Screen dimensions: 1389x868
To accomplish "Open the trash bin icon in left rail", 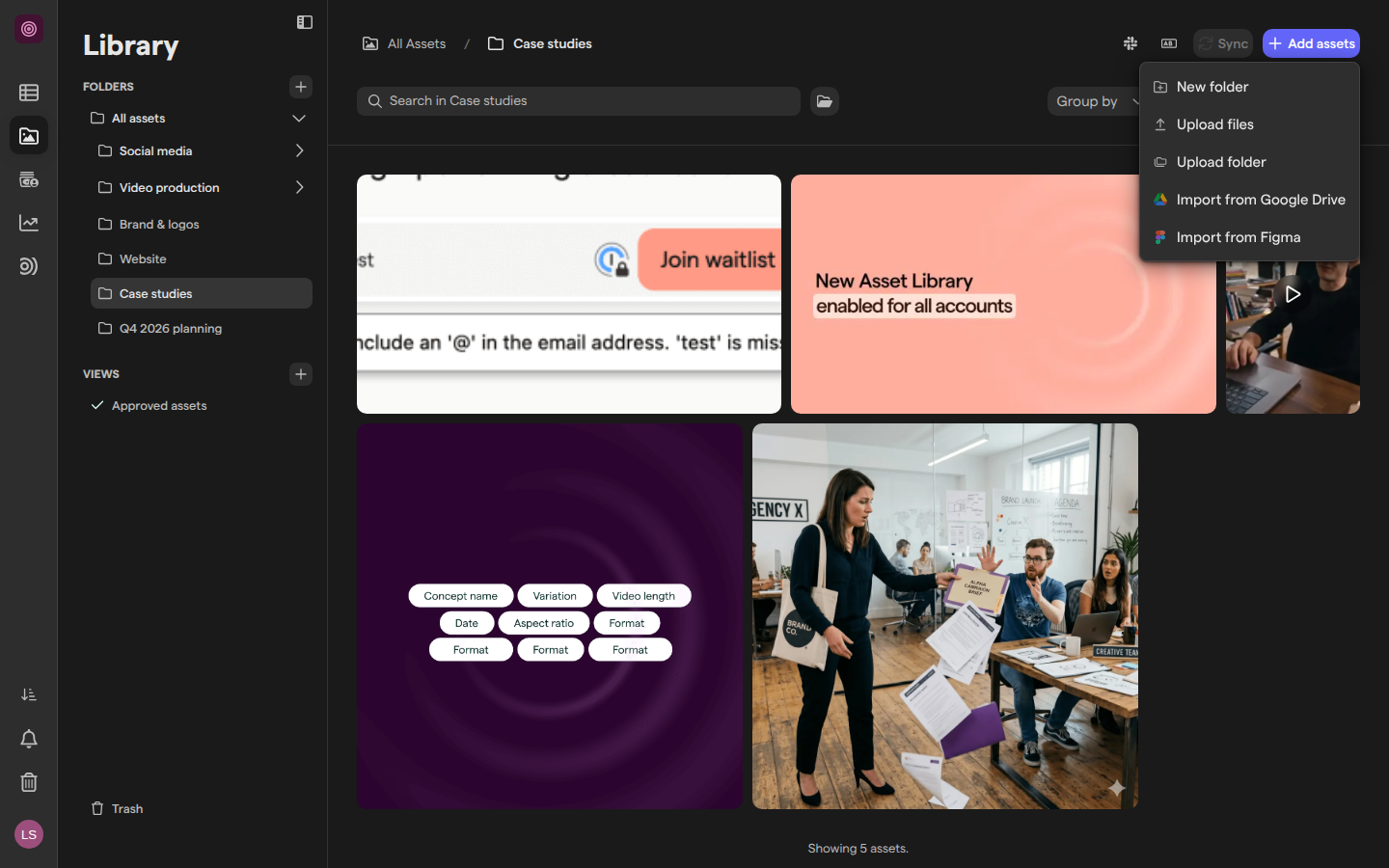I will 29,782.
